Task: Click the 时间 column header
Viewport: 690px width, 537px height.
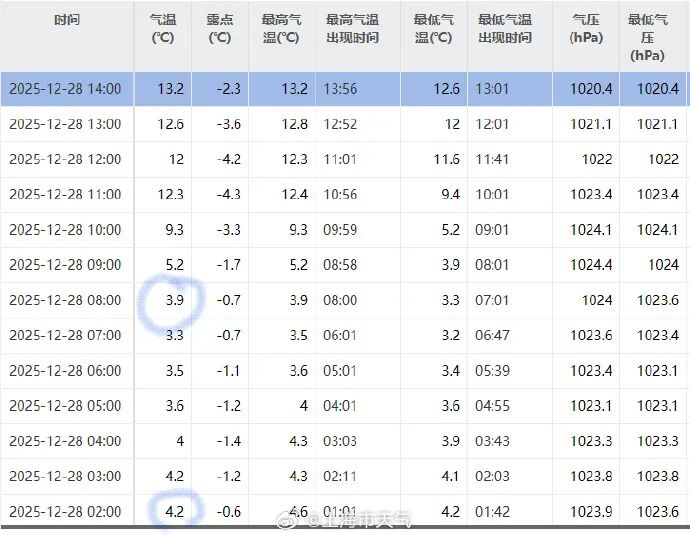Action: 66,20
